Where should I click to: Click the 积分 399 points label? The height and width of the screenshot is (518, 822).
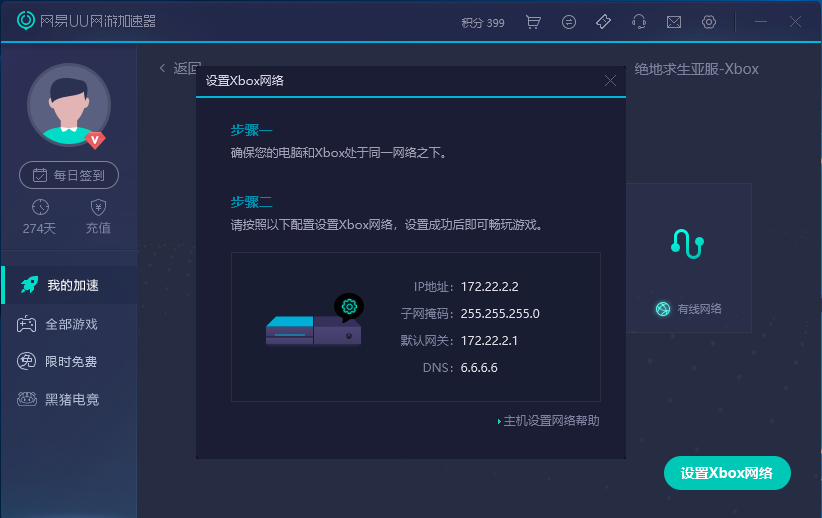click(x=483, y=22)
